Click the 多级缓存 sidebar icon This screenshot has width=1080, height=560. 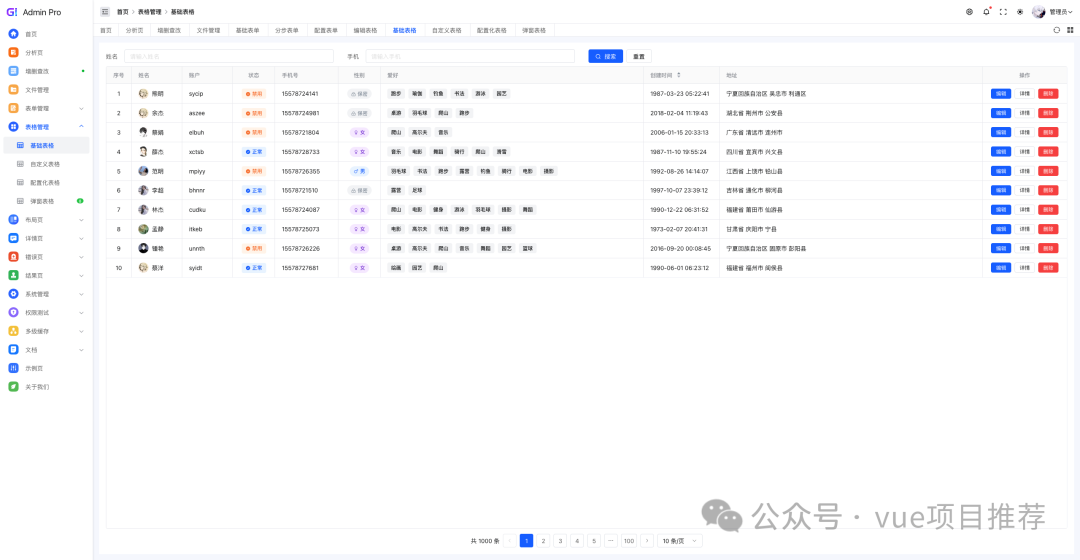click(x=13, y=331)
